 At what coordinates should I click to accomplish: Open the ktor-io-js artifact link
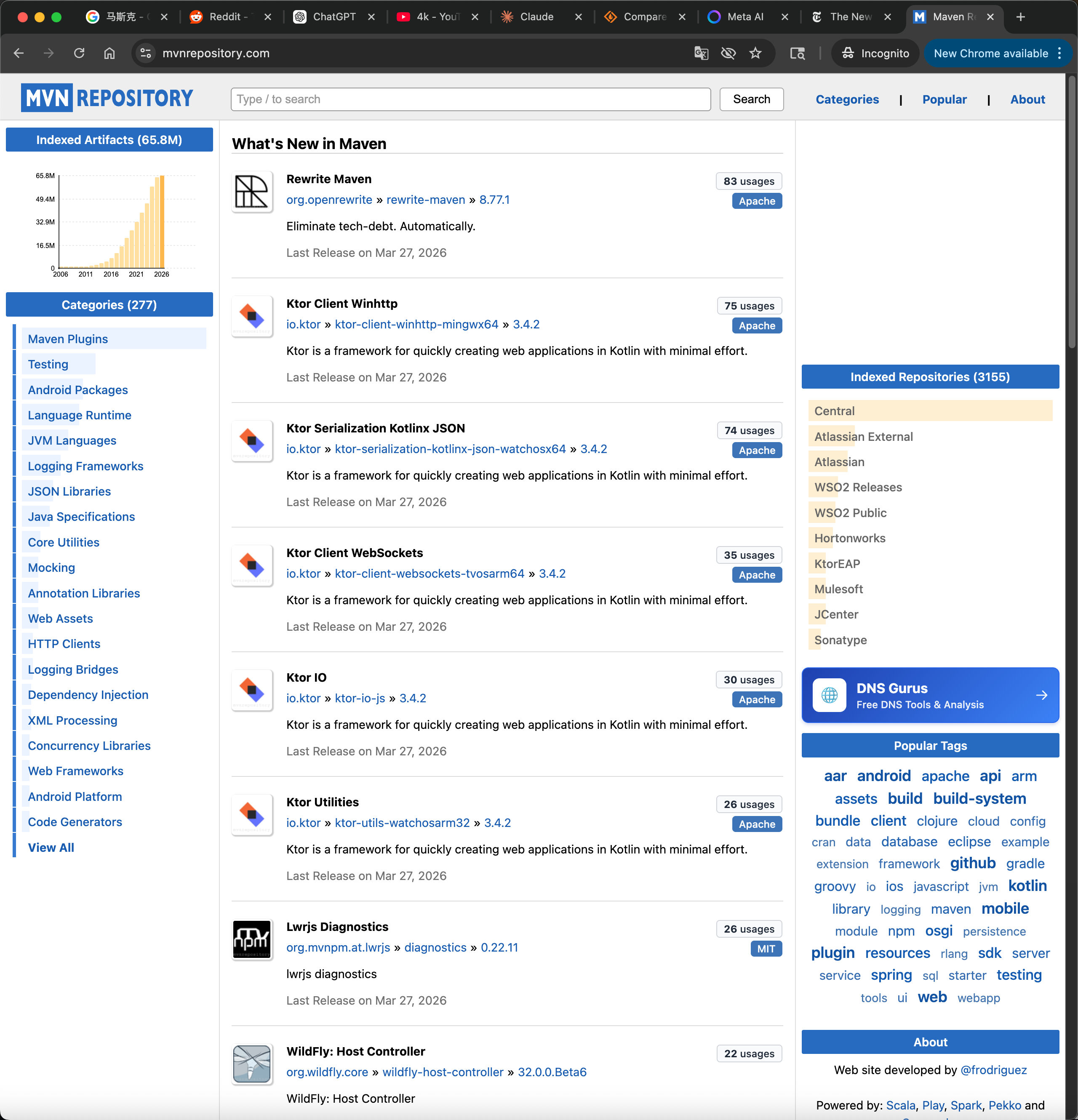(360, 698)
